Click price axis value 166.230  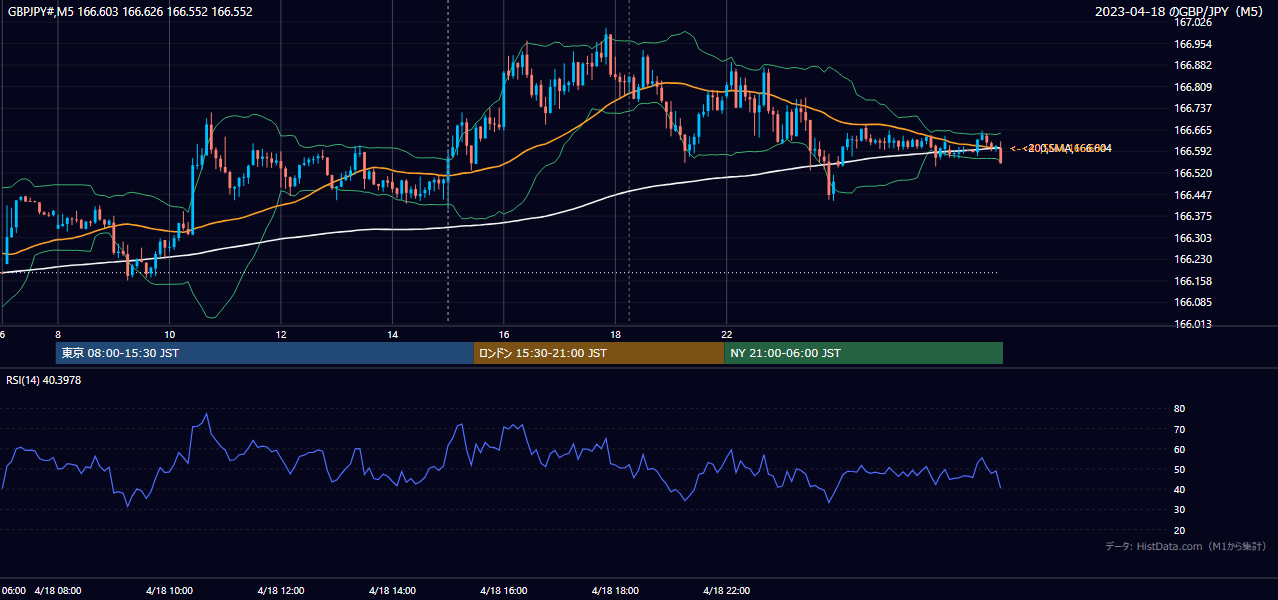point(1193,259)
